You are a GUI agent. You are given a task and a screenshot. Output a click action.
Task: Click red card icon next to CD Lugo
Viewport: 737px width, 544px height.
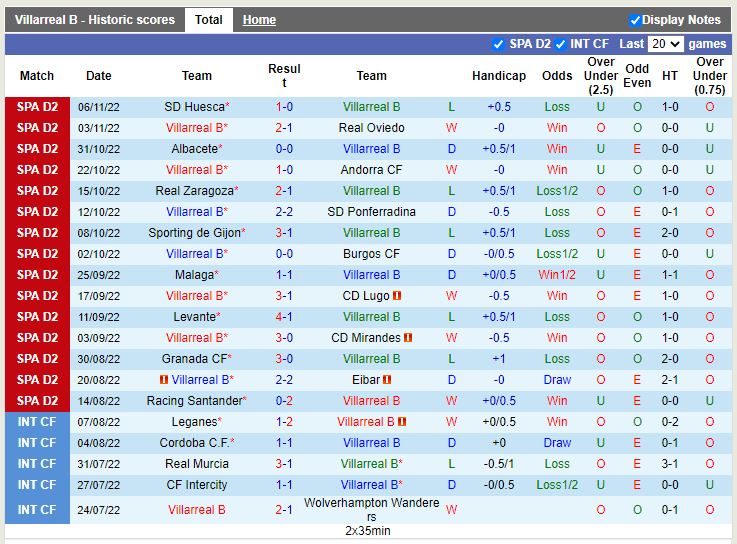click(x=397, y=296)
